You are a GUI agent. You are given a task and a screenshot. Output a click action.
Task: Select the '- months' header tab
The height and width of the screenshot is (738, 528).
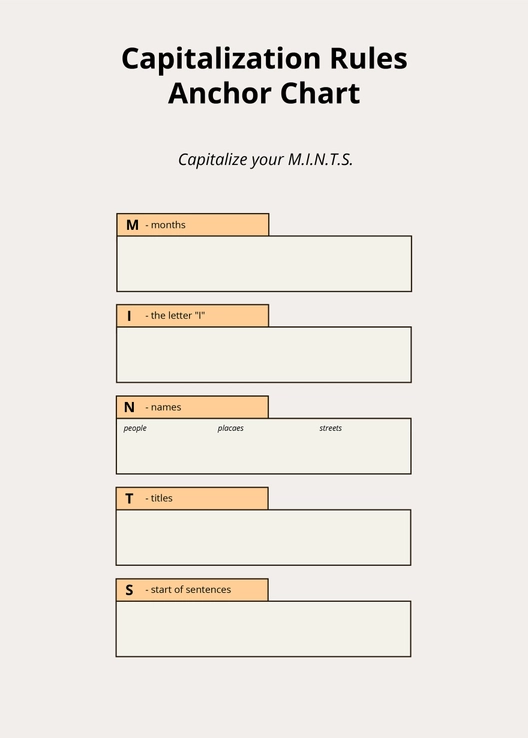pyautogui.click(x=193, y=225)
